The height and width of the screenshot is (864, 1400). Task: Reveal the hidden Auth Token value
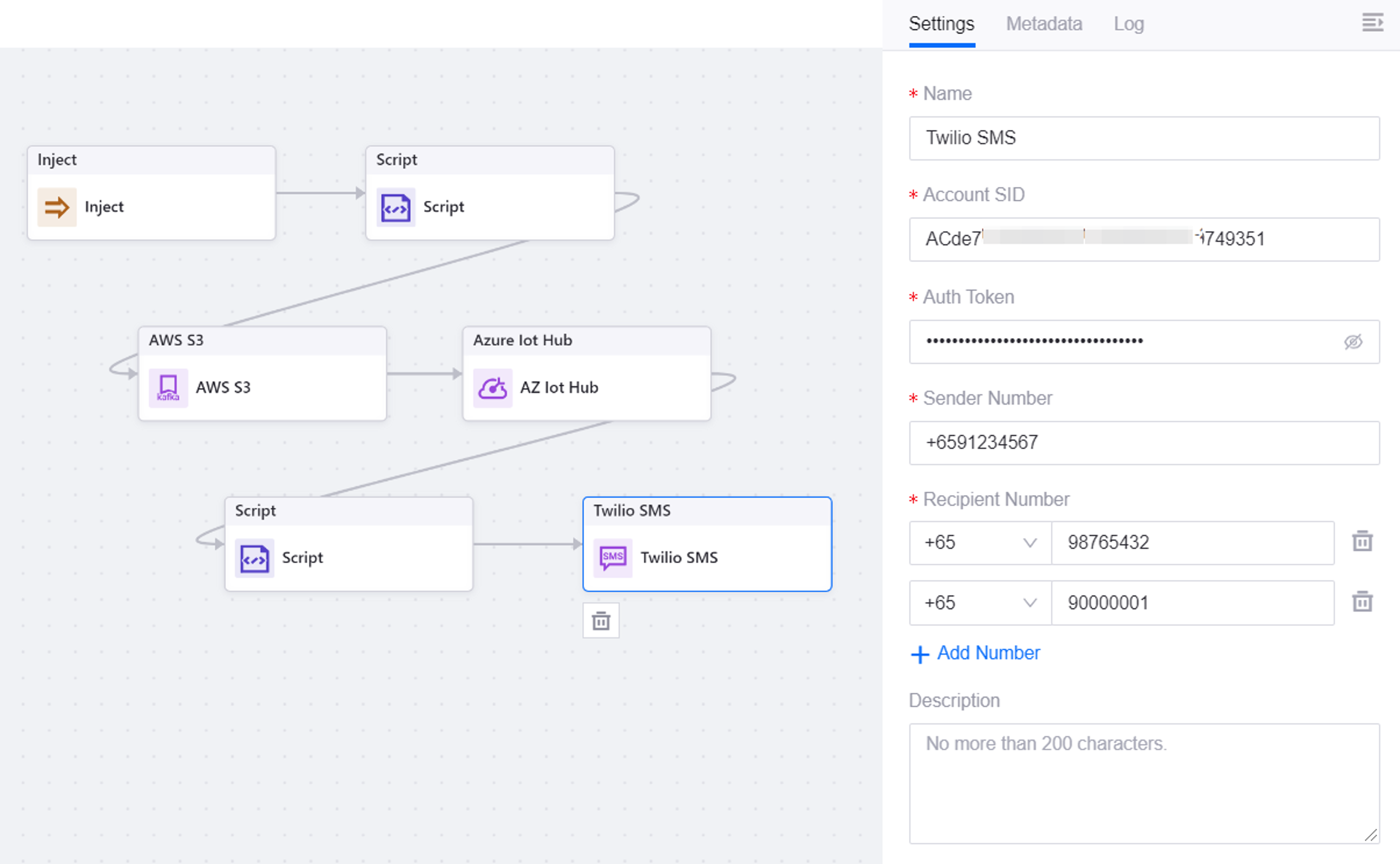pyautogui.click(x=1354, y=342)
